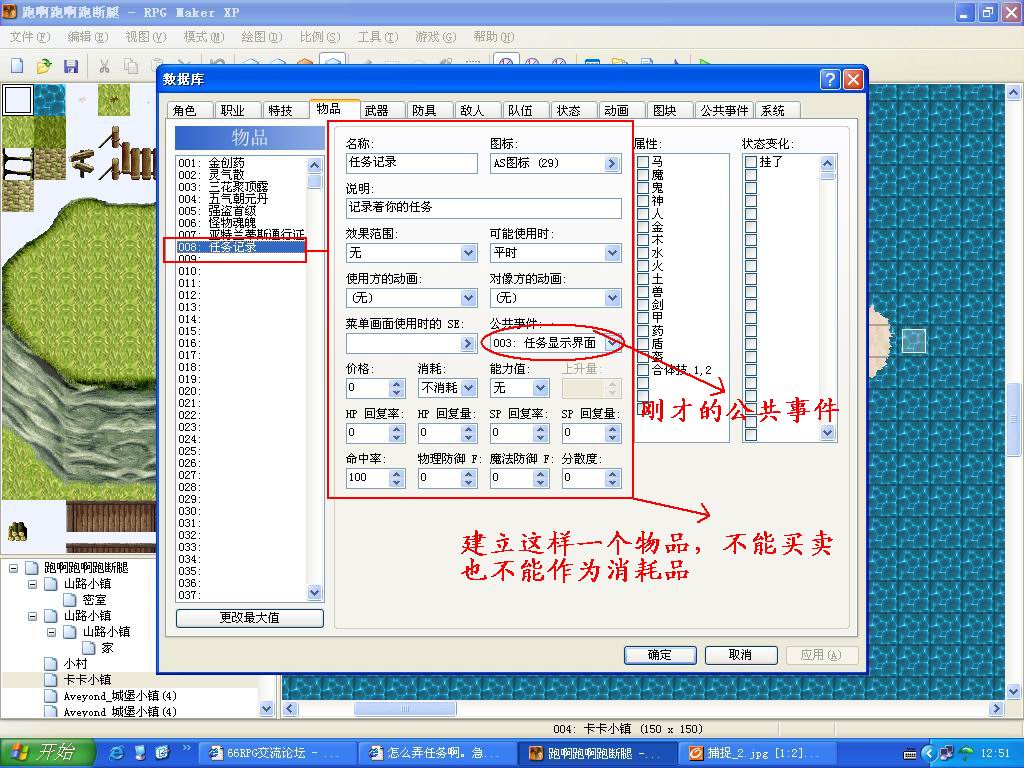Click the 取消 button
Viewport: 1024px width, 768px height.
(741, 654)
